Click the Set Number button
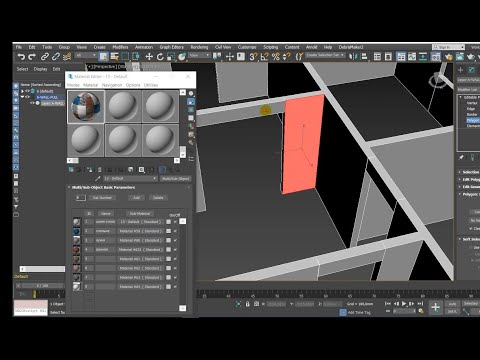The width and height of the screenshot is (480, 360). tap(102, 198)
